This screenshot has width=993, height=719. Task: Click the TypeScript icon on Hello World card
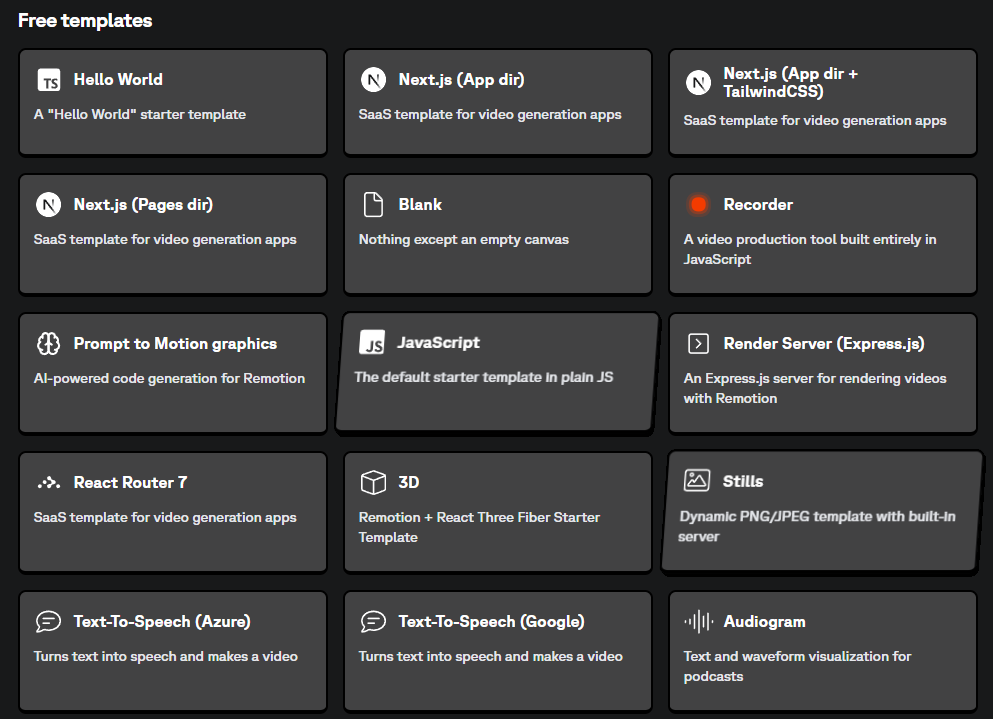tap(49, 80)
